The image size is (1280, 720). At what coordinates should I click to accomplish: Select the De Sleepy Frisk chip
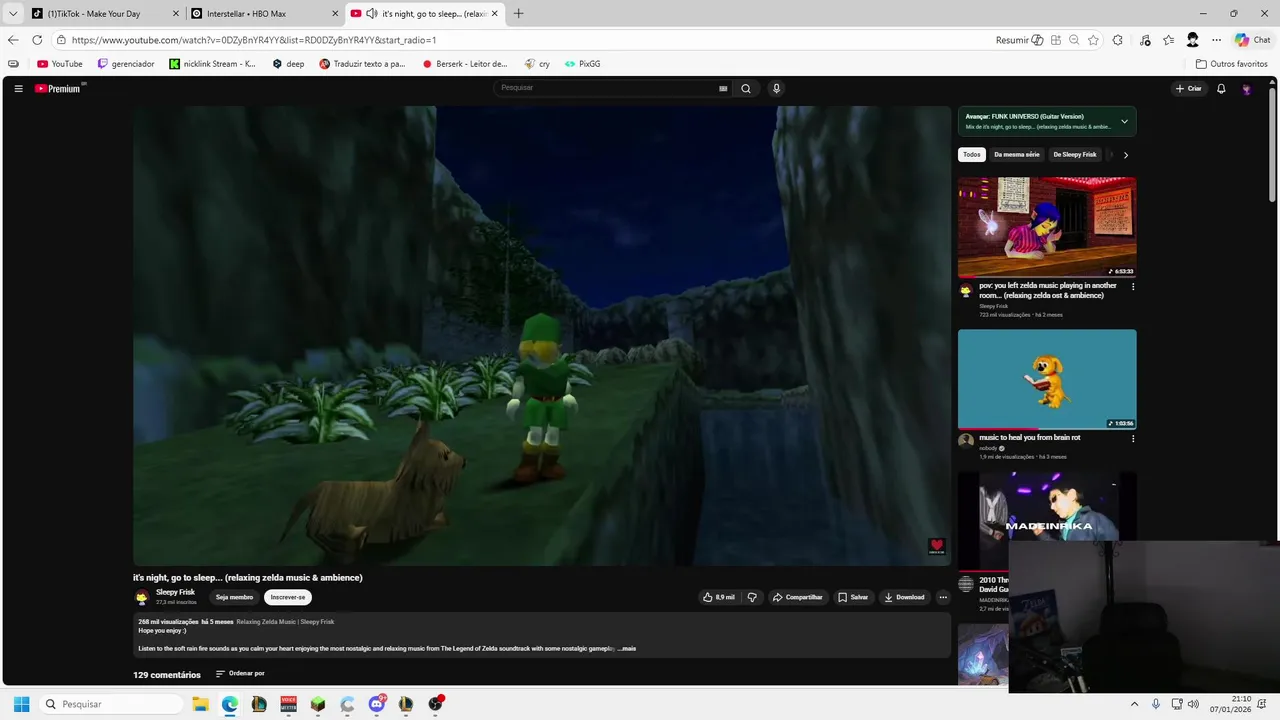[1075, 155]
